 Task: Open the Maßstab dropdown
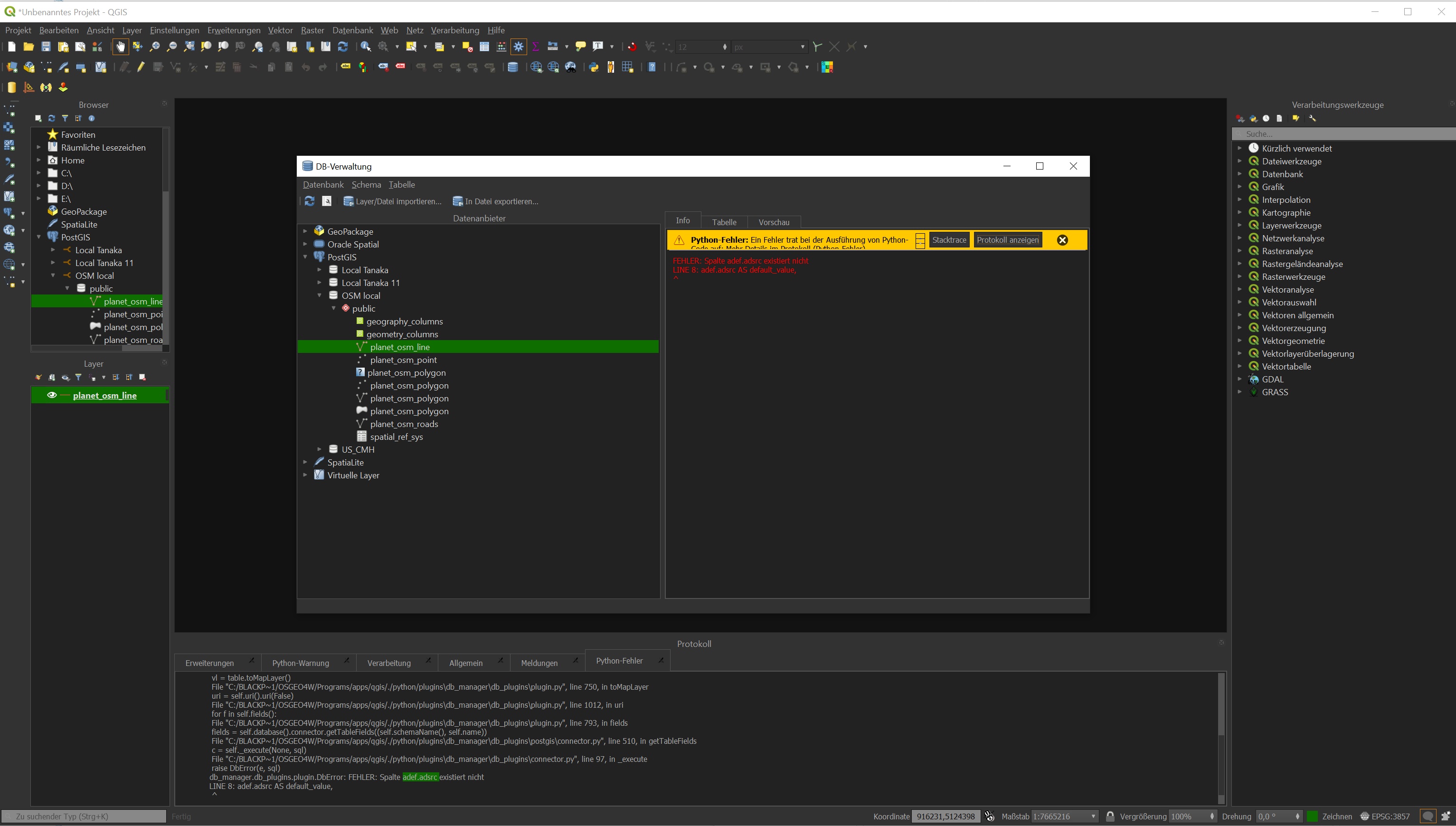point(1095,817)
